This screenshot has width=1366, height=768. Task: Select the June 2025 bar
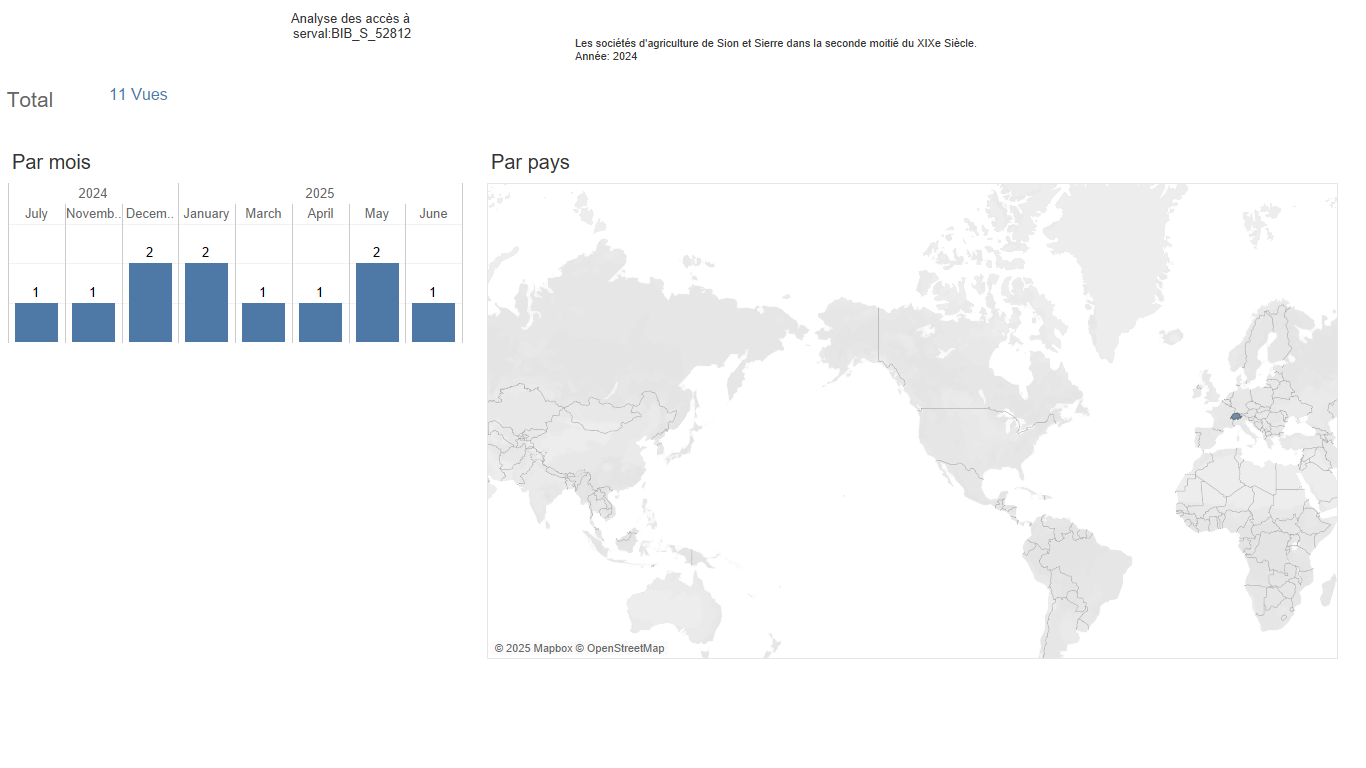433,322
